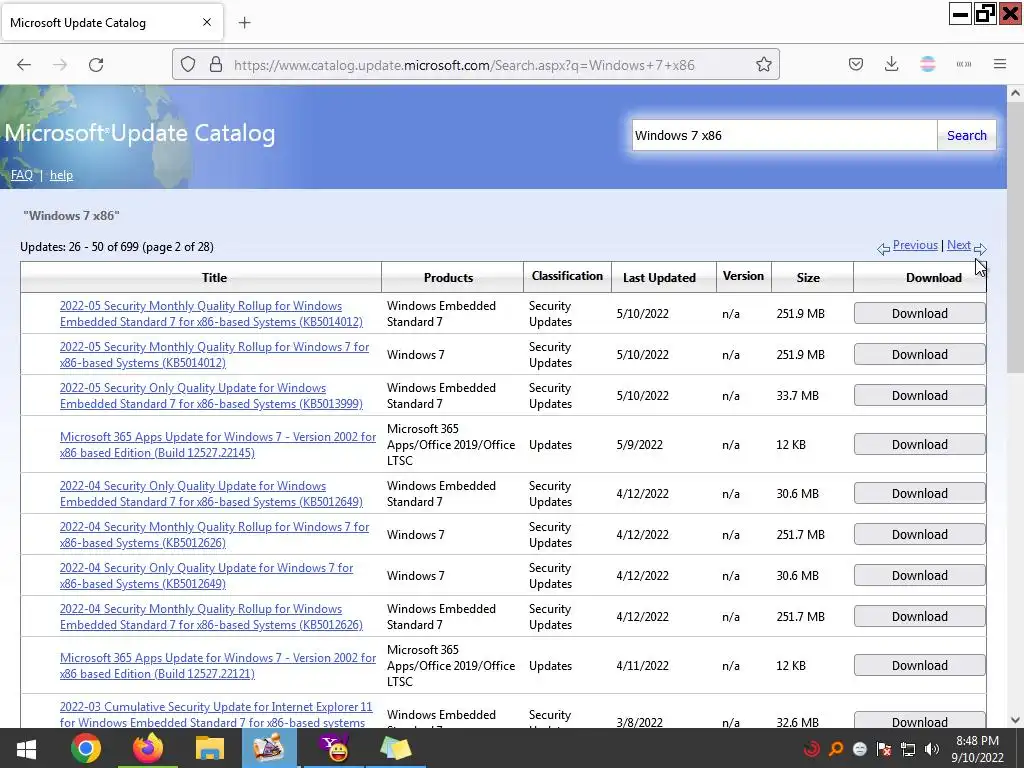The height and width of the screenshot is (768, 1024).
Task: Select the Microsoft Update Catalog tab
Action: 112,23
